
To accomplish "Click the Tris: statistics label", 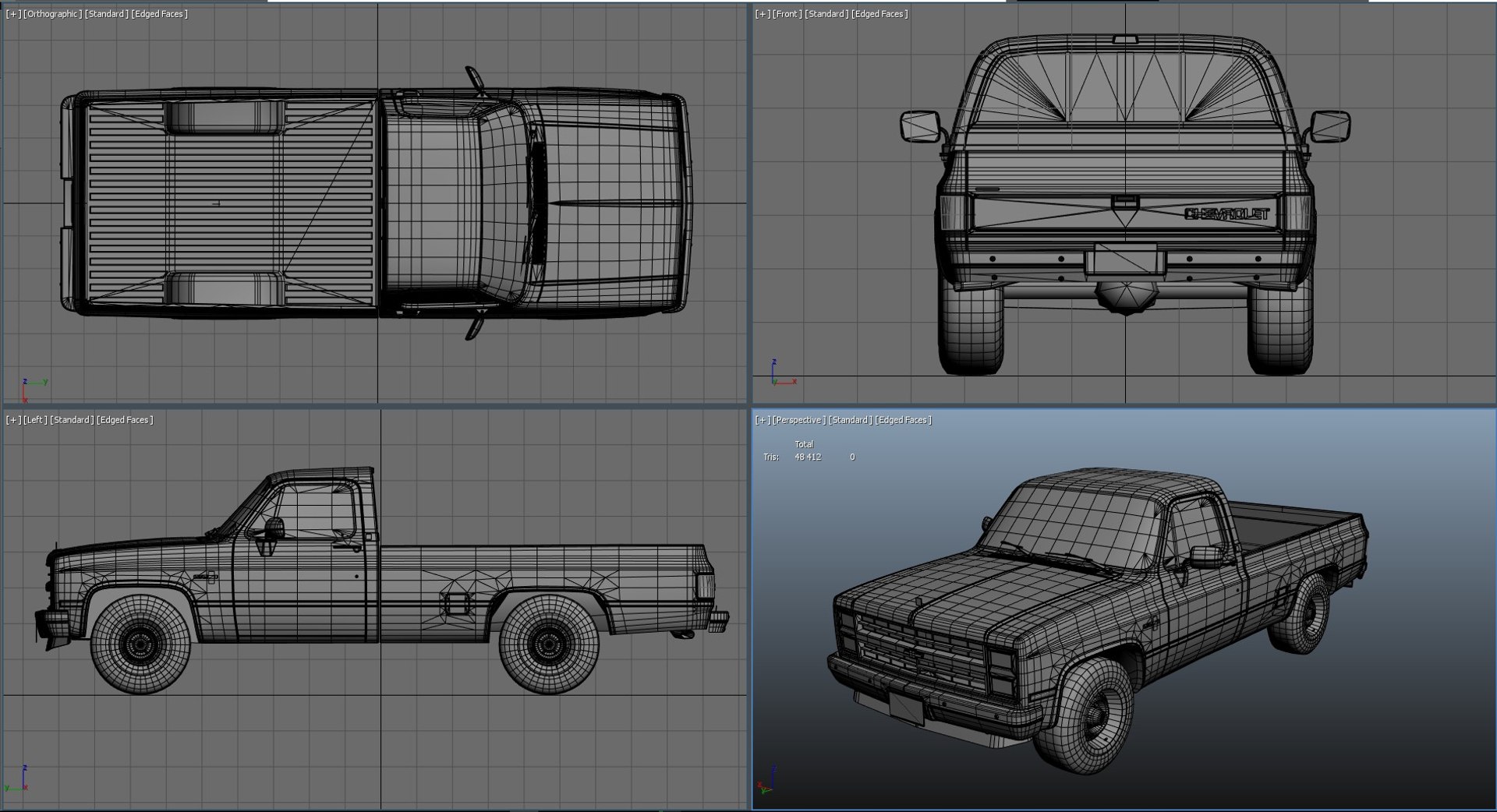I will click(x=771, y=457).
